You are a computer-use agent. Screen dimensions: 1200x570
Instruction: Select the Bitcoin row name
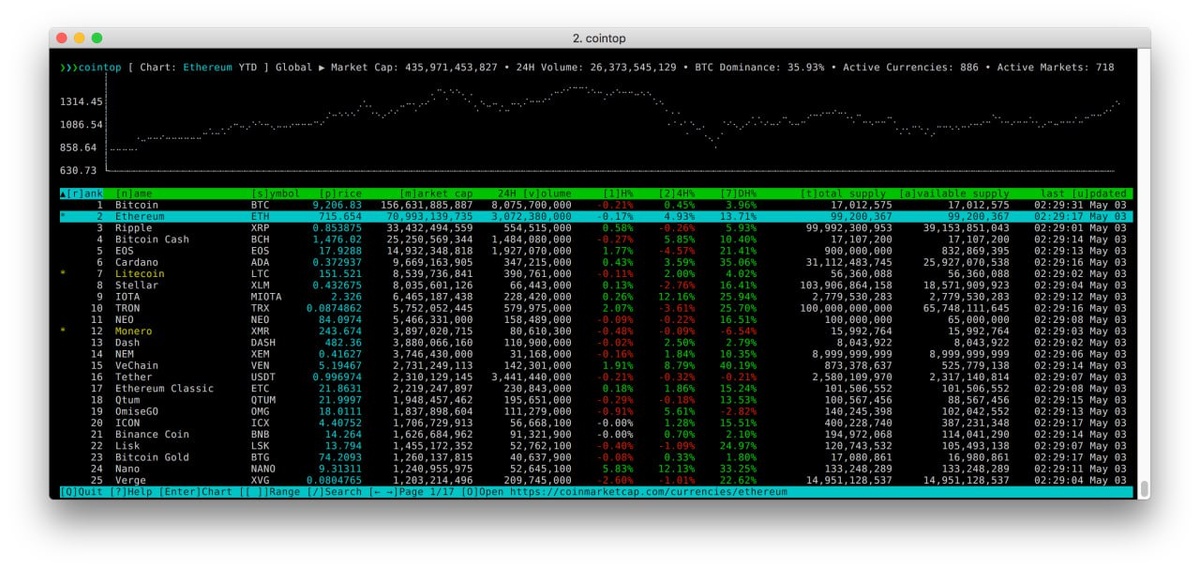(x=137, y=205)
